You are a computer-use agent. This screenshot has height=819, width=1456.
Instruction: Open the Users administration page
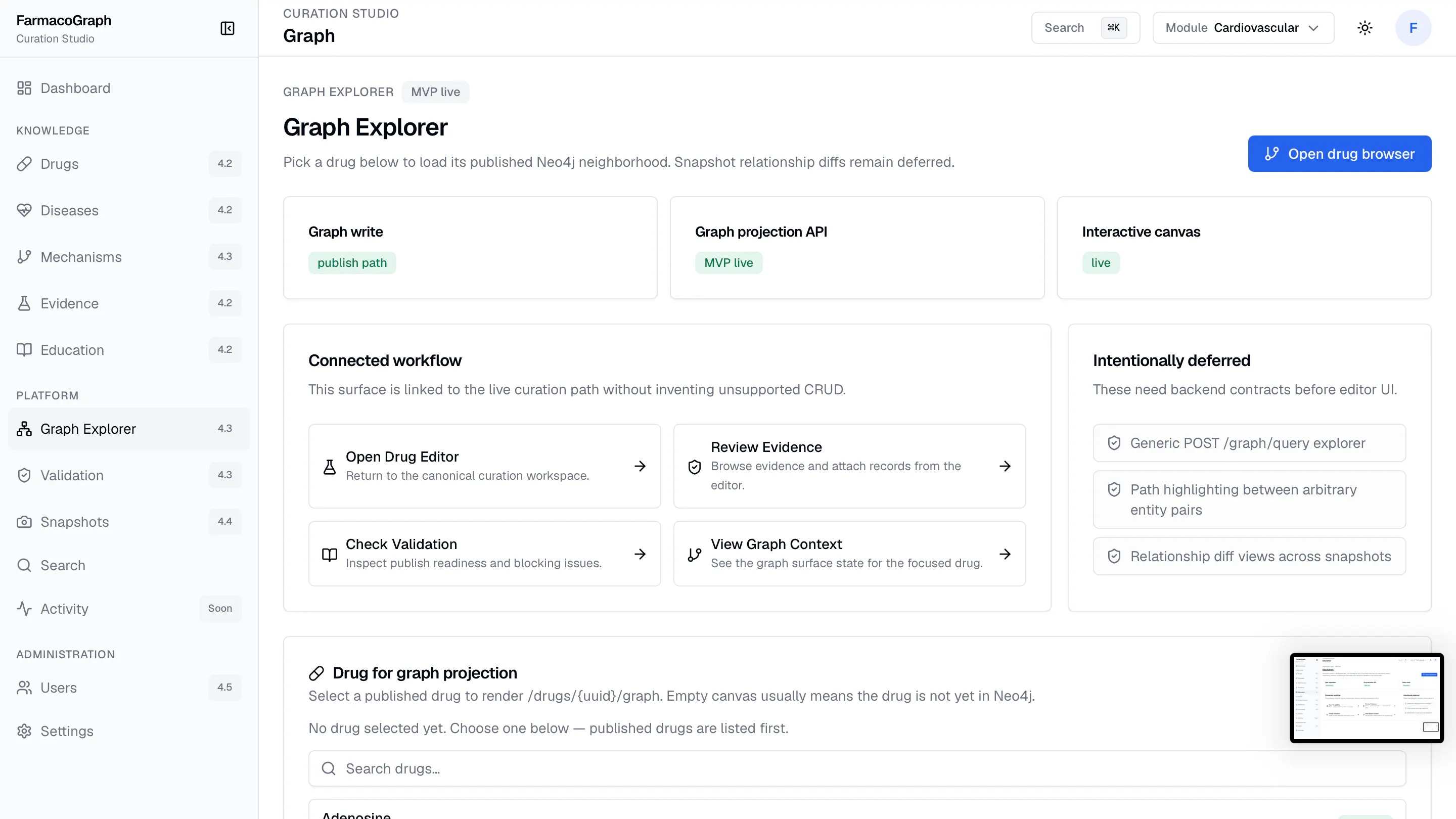pos(129,688)
